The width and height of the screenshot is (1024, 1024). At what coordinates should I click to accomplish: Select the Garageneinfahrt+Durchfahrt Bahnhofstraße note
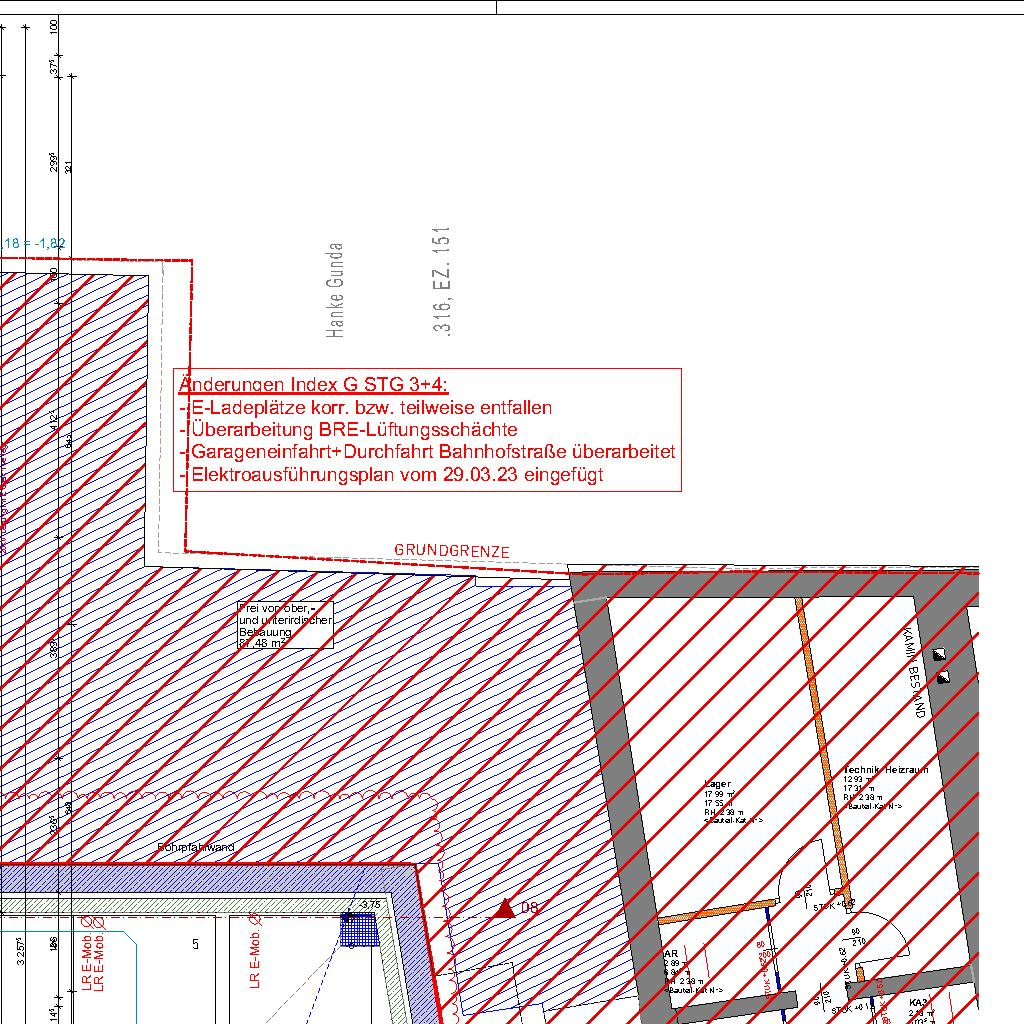point(427,452)
